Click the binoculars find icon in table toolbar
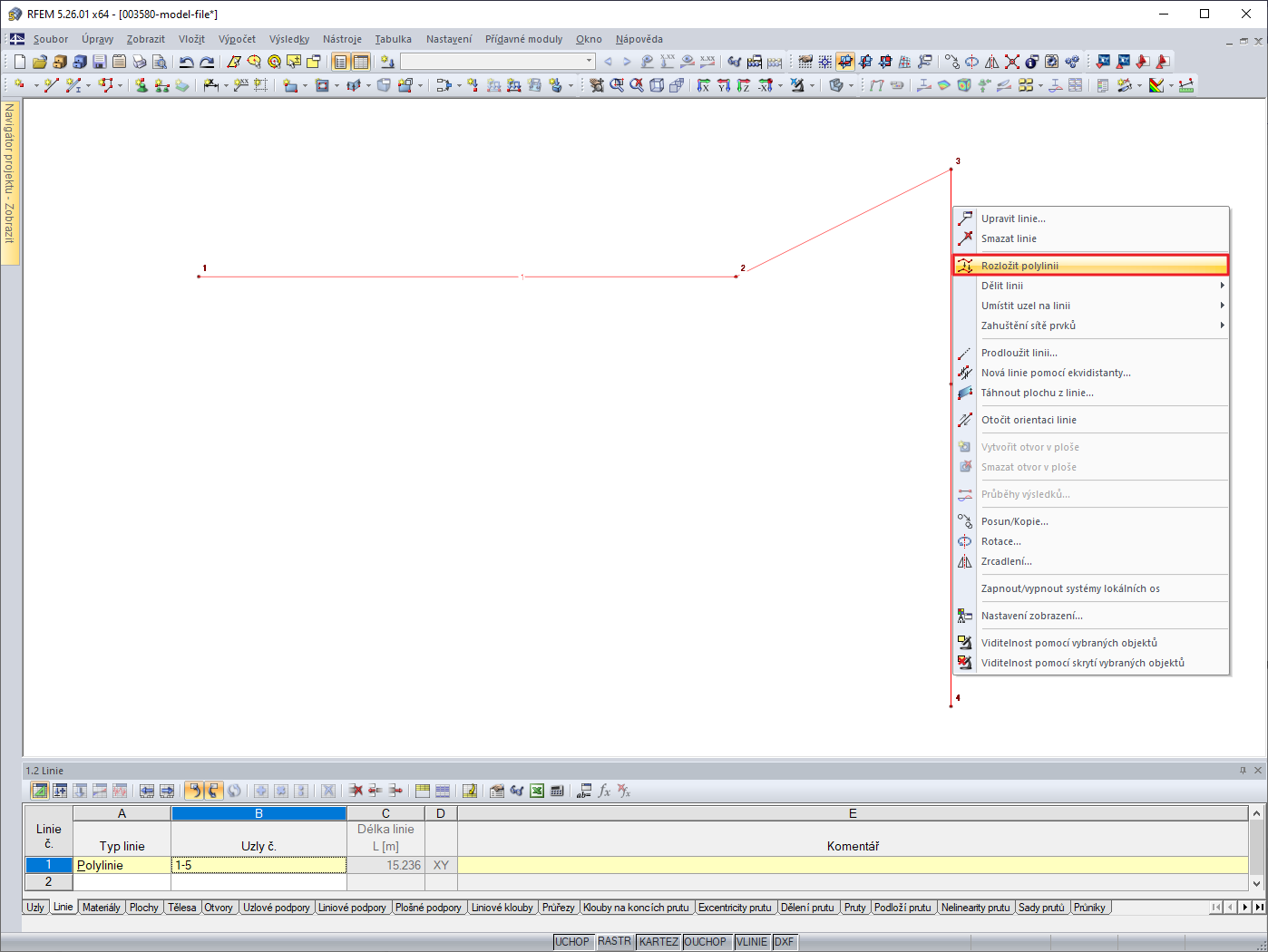Image resolution: width=1268 pixels, height=952 pixels. [x=517, y=791]
